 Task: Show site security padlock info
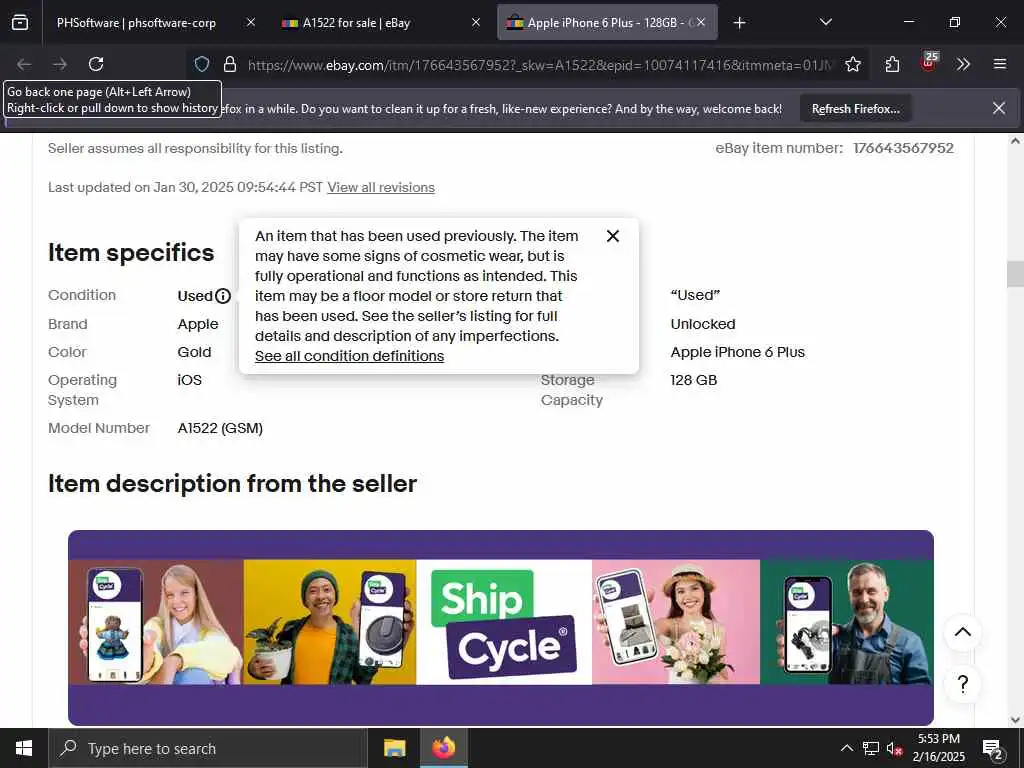pyautogui.click(x=230, y=64)
